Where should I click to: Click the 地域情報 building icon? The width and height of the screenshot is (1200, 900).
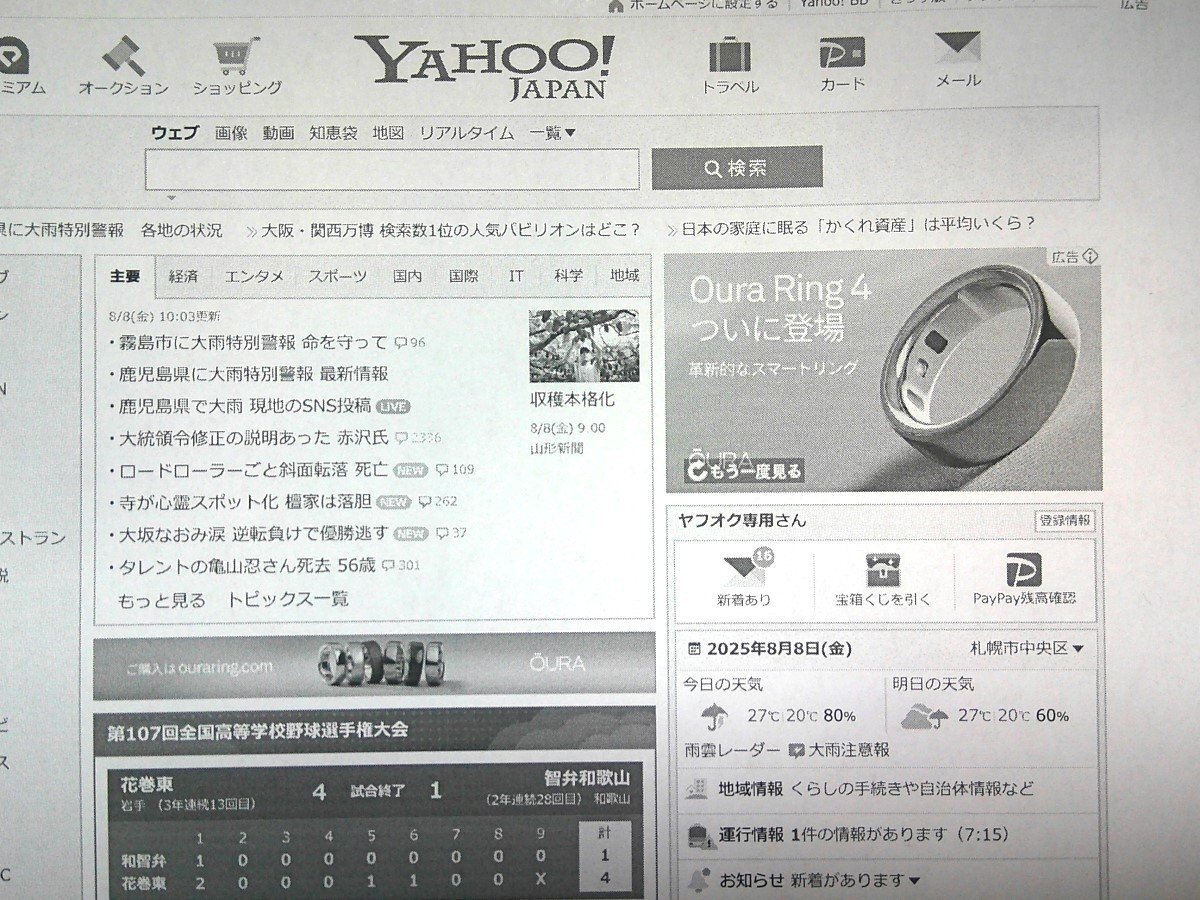[x=698, y=788]
